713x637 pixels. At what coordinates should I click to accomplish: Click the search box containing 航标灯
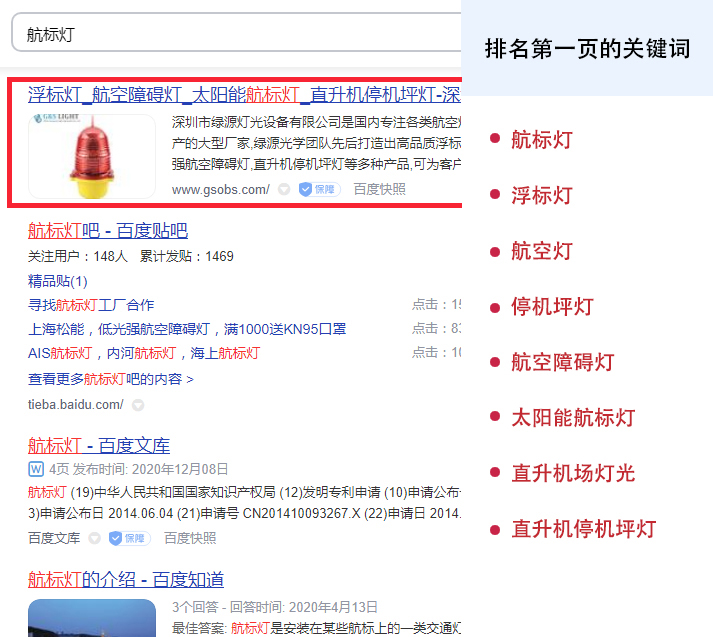tap(236, 33)
